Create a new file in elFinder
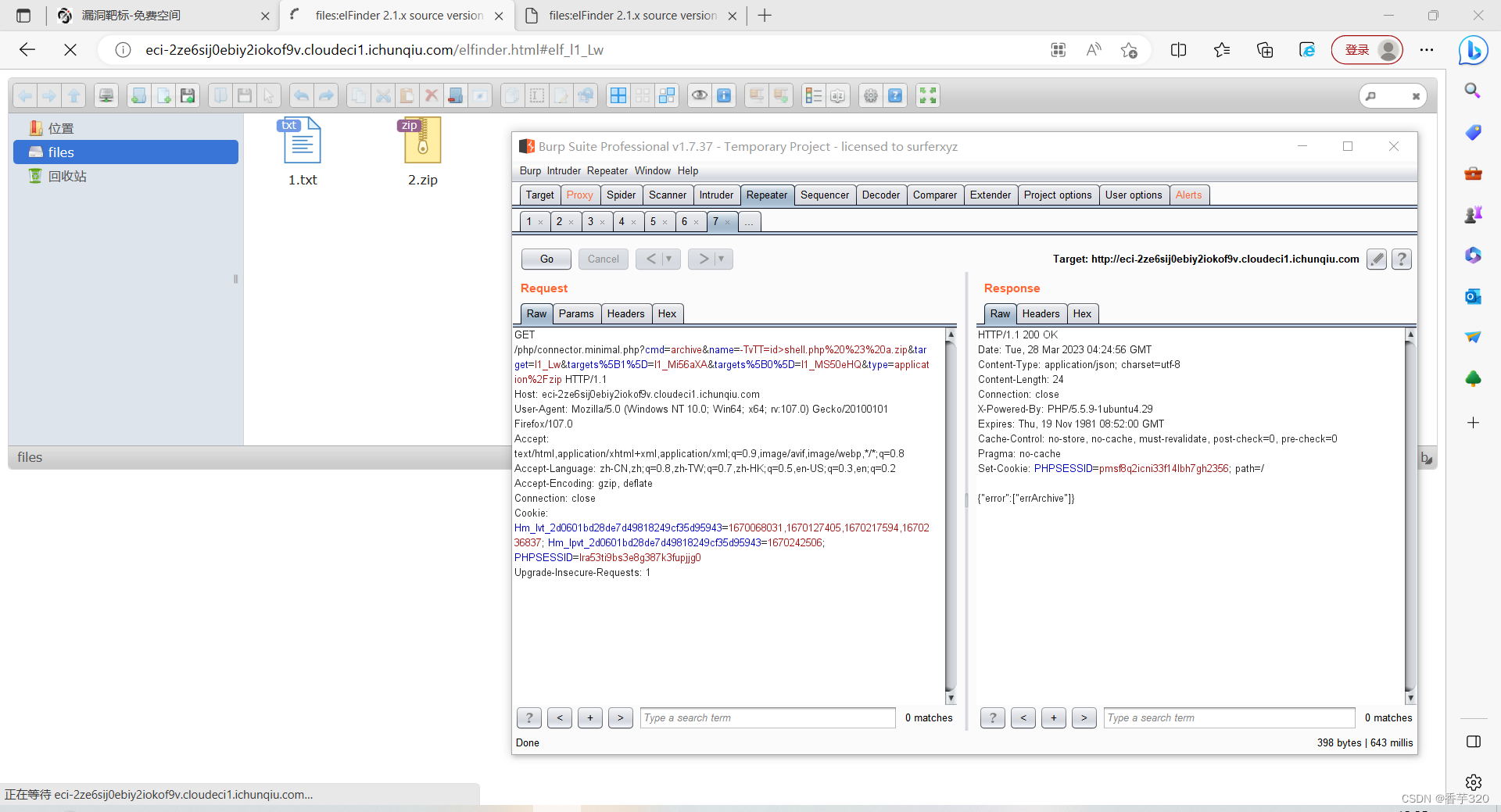Screen dimensions: 1501x812 click(163, 95)
